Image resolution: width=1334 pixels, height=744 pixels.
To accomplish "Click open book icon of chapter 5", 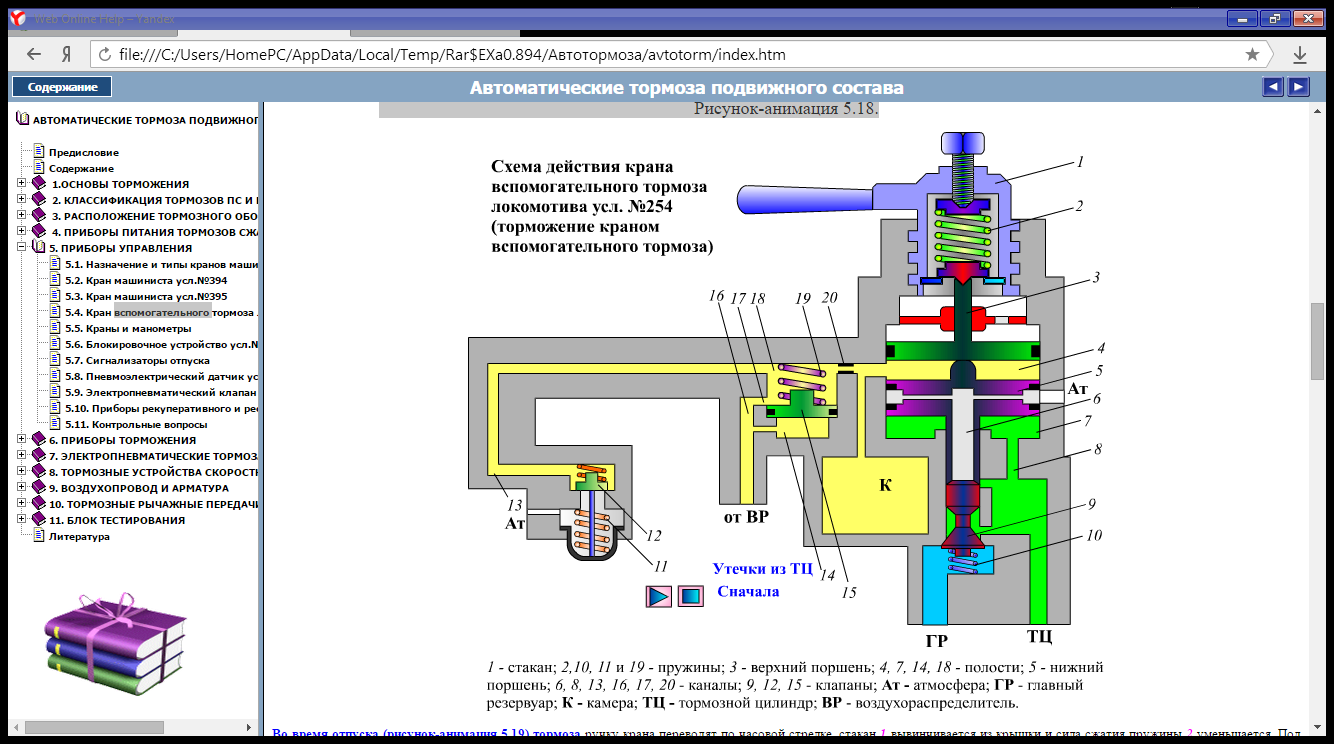I will click(x=39, y=248).
